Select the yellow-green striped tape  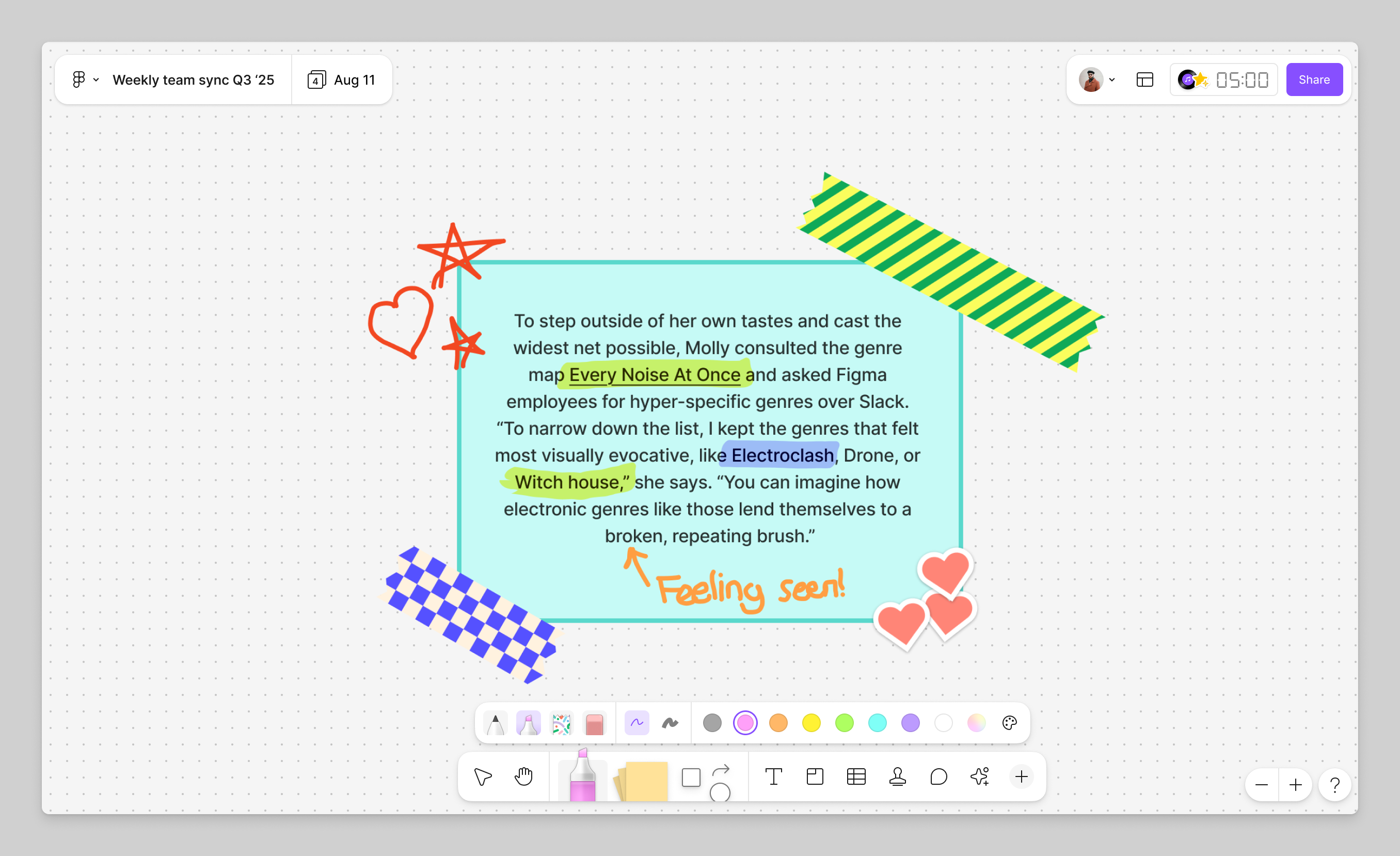(x=950, y=272)
